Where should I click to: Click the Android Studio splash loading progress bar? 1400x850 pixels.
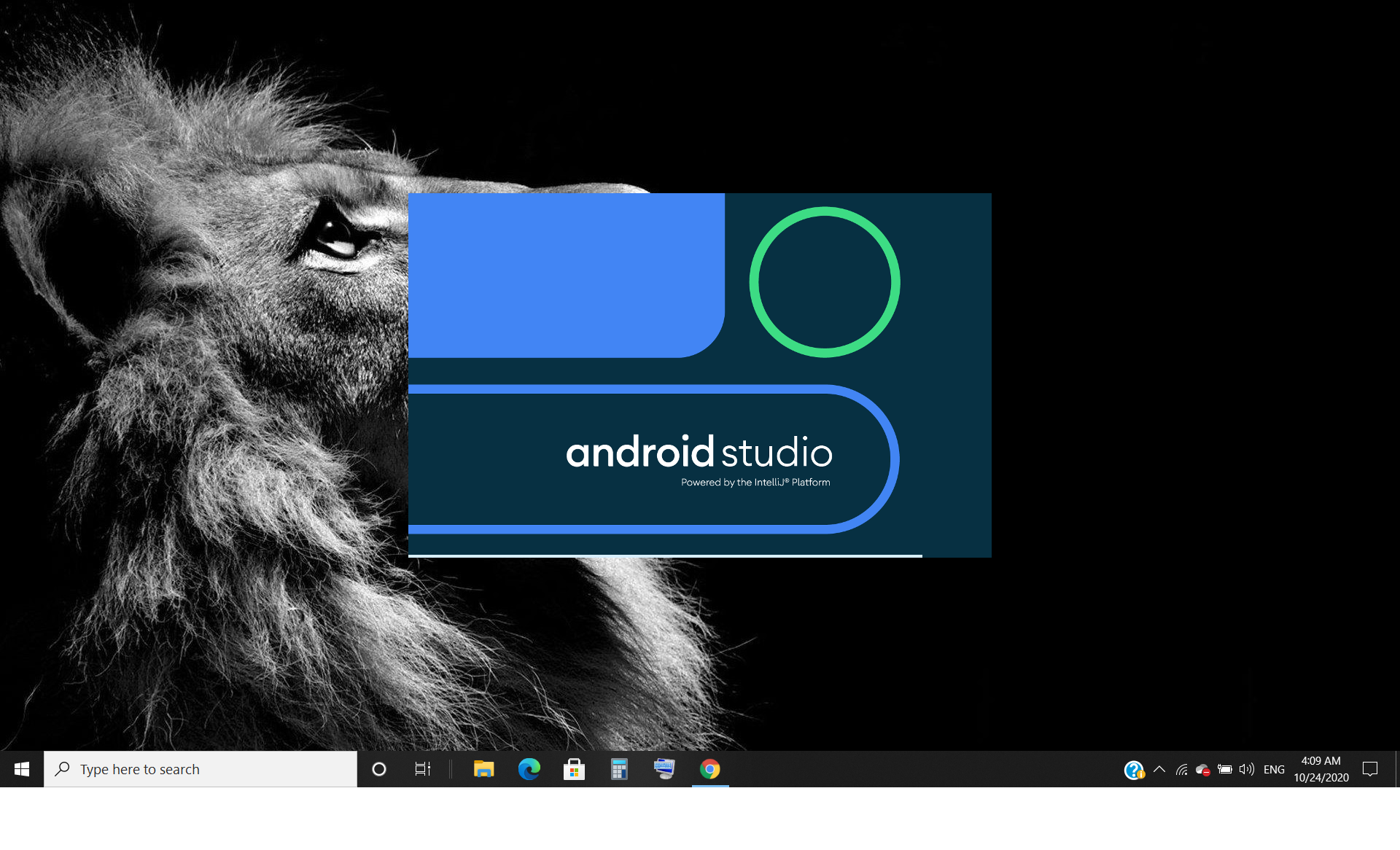(665, 555)
